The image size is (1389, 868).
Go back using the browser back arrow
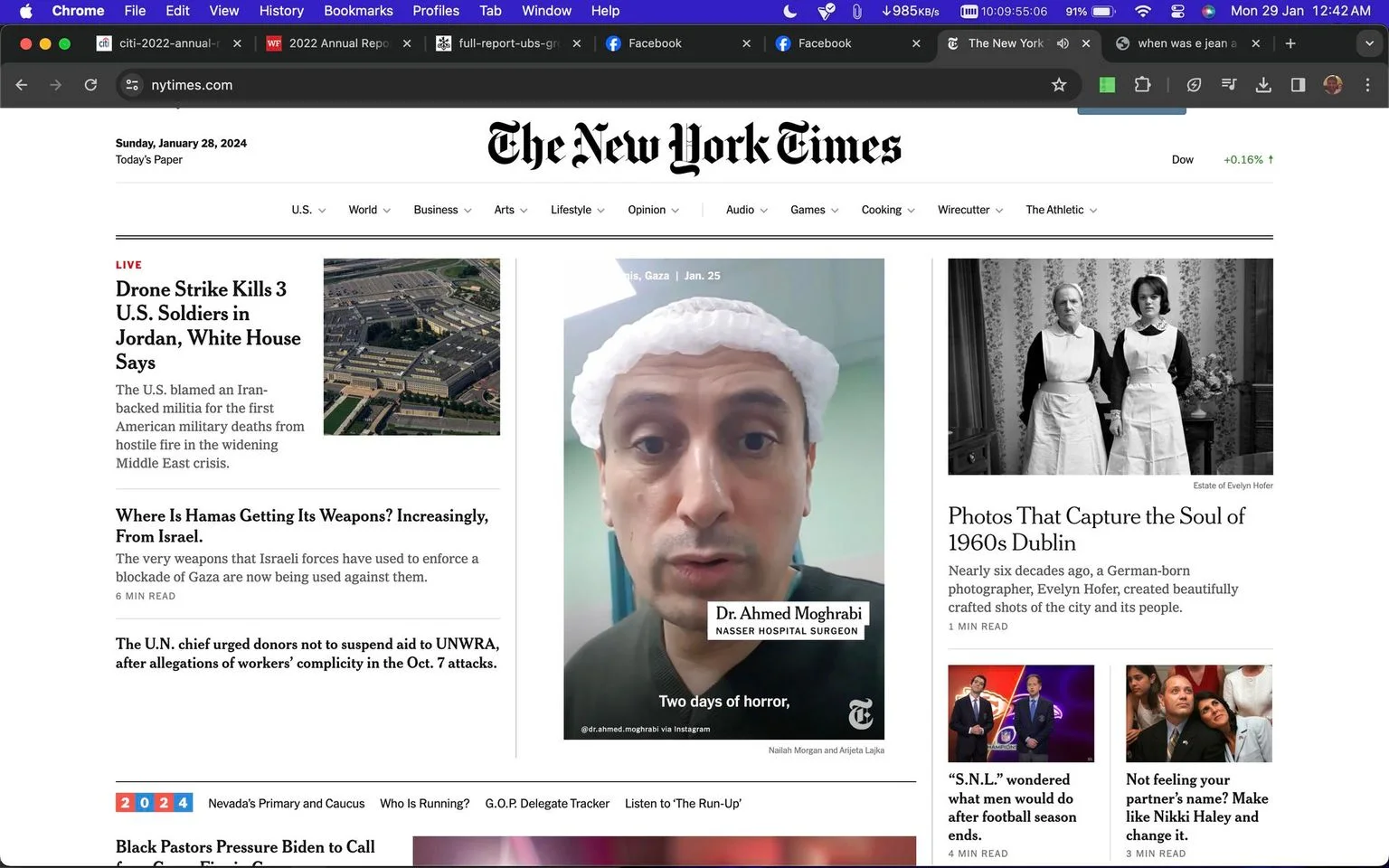[x=22, y=85]
